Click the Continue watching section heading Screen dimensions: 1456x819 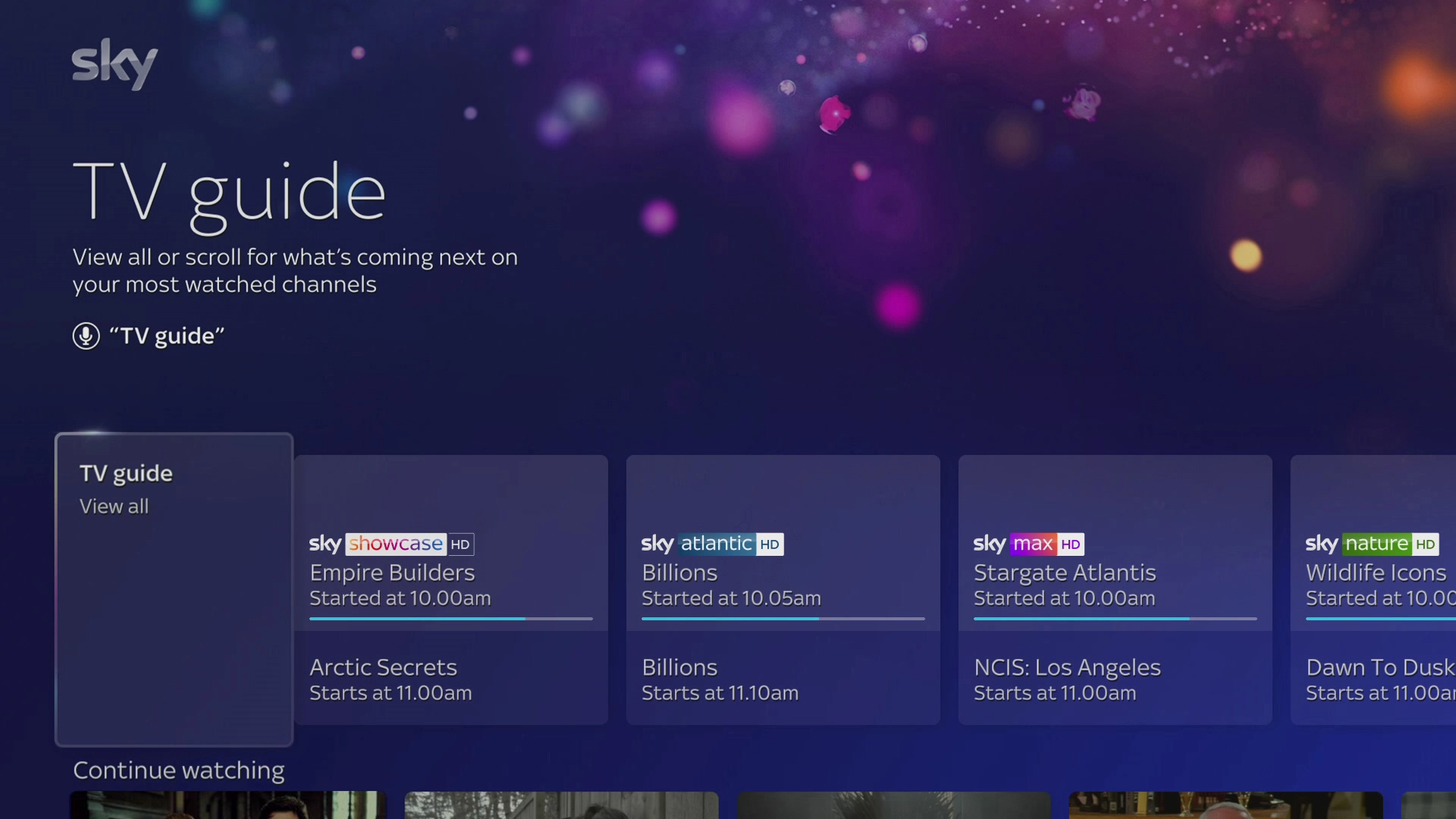tap(178, 770)
